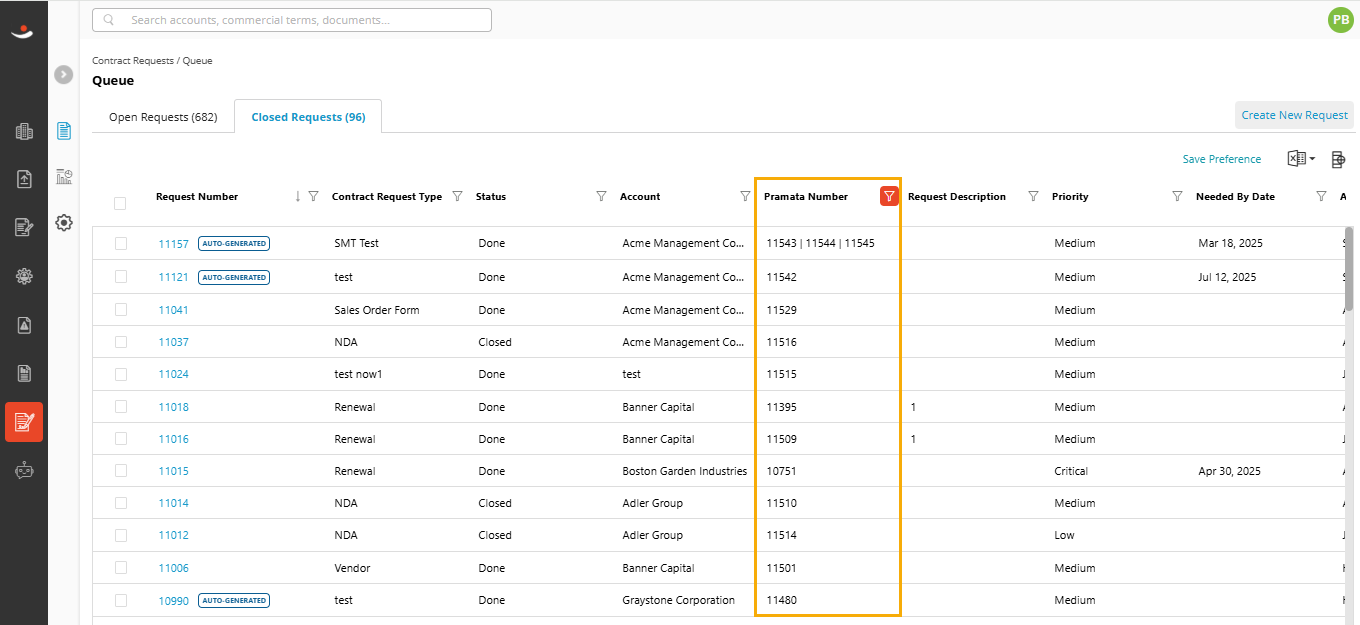Select the cell '11543 | 11544 | 11545'
Image resolution: width=1360 pixels, height=625 pixels.
point(820,243)
